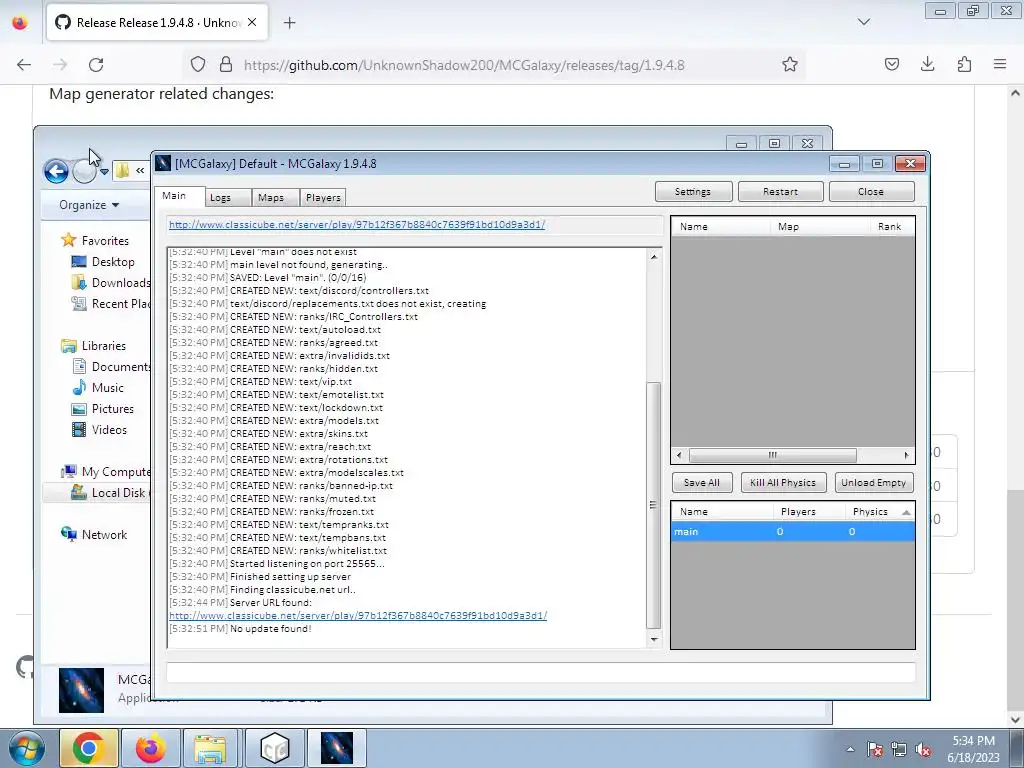Select the Players tab in MCGalaxy

tap(323, 197)
